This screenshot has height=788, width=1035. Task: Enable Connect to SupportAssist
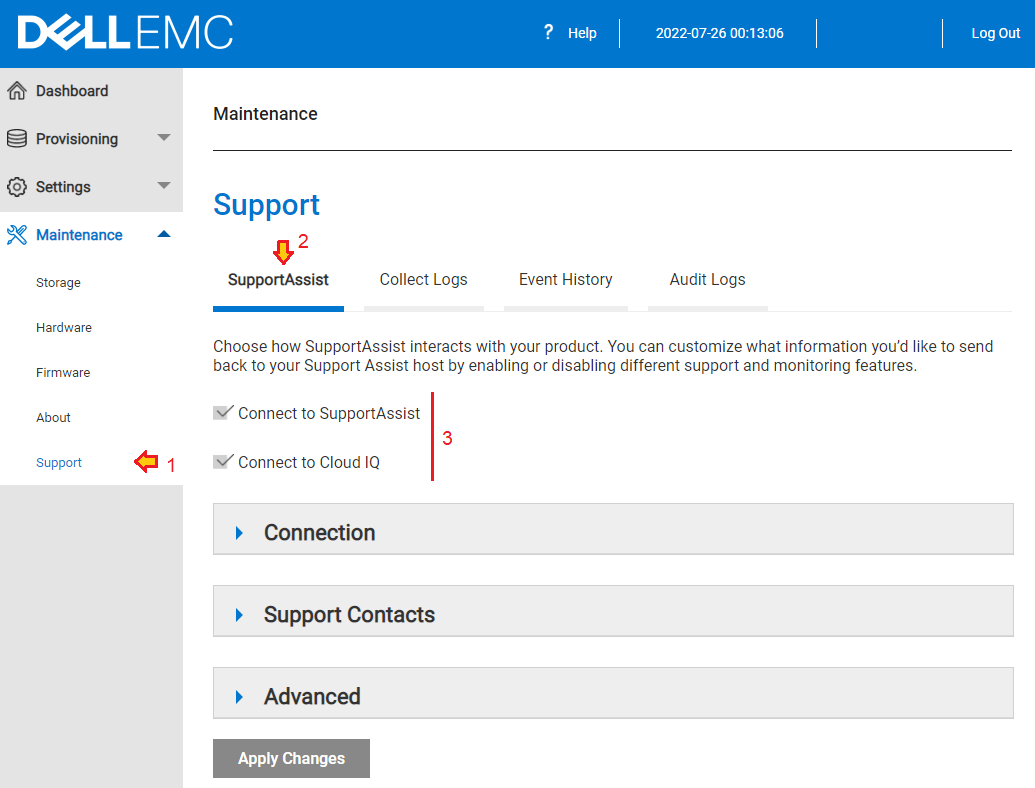point(223,413)
